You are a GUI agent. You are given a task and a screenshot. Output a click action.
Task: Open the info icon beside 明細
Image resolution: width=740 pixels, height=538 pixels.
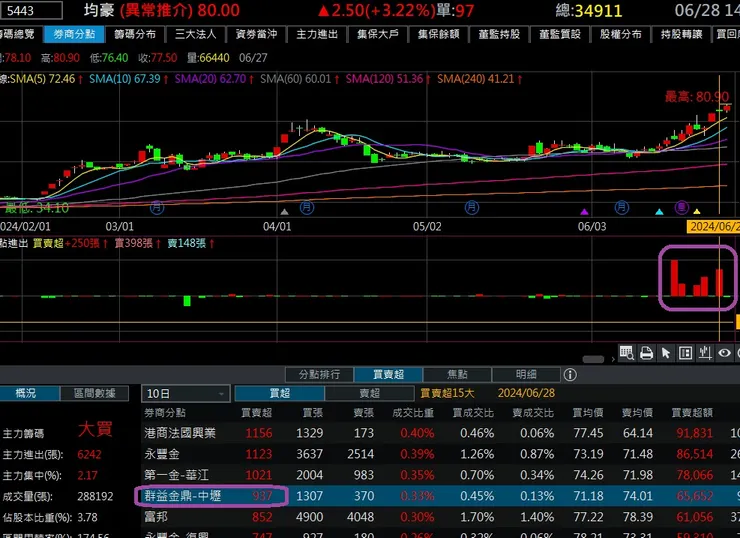tap(570, 375)
